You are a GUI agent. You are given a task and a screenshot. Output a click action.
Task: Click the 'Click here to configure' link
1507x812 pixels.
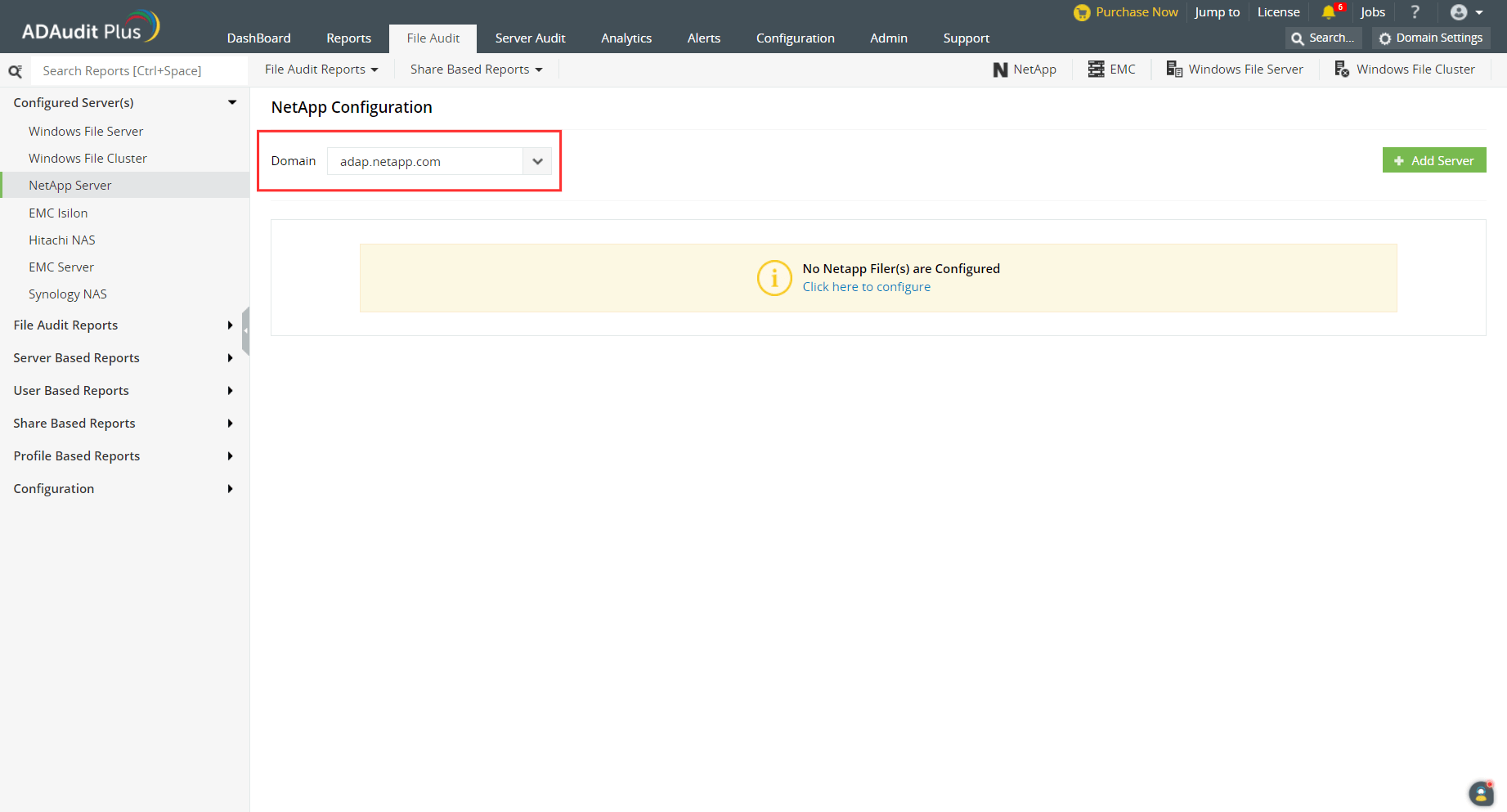pyautogui.click(x=866, y=287)
